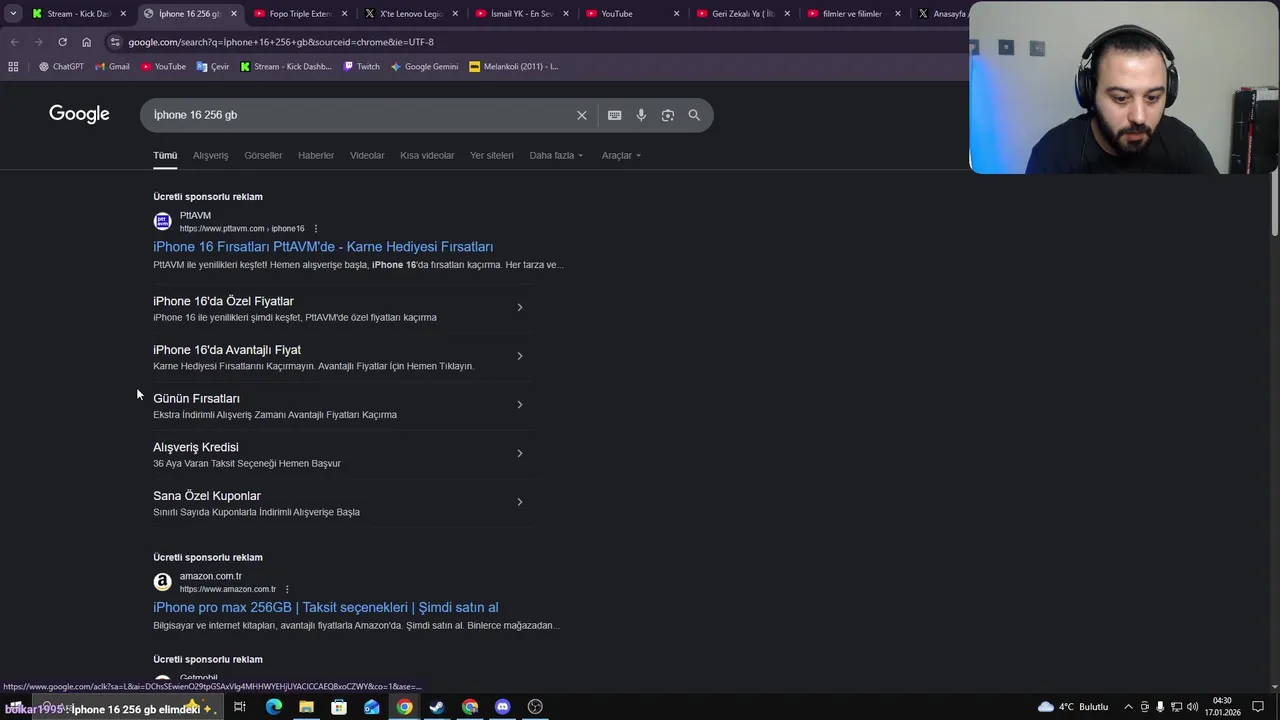This screenshot has height=720, width=1280.
Task: Open three-dot menu beside amazon.com.tr URL
Action: 287,589
